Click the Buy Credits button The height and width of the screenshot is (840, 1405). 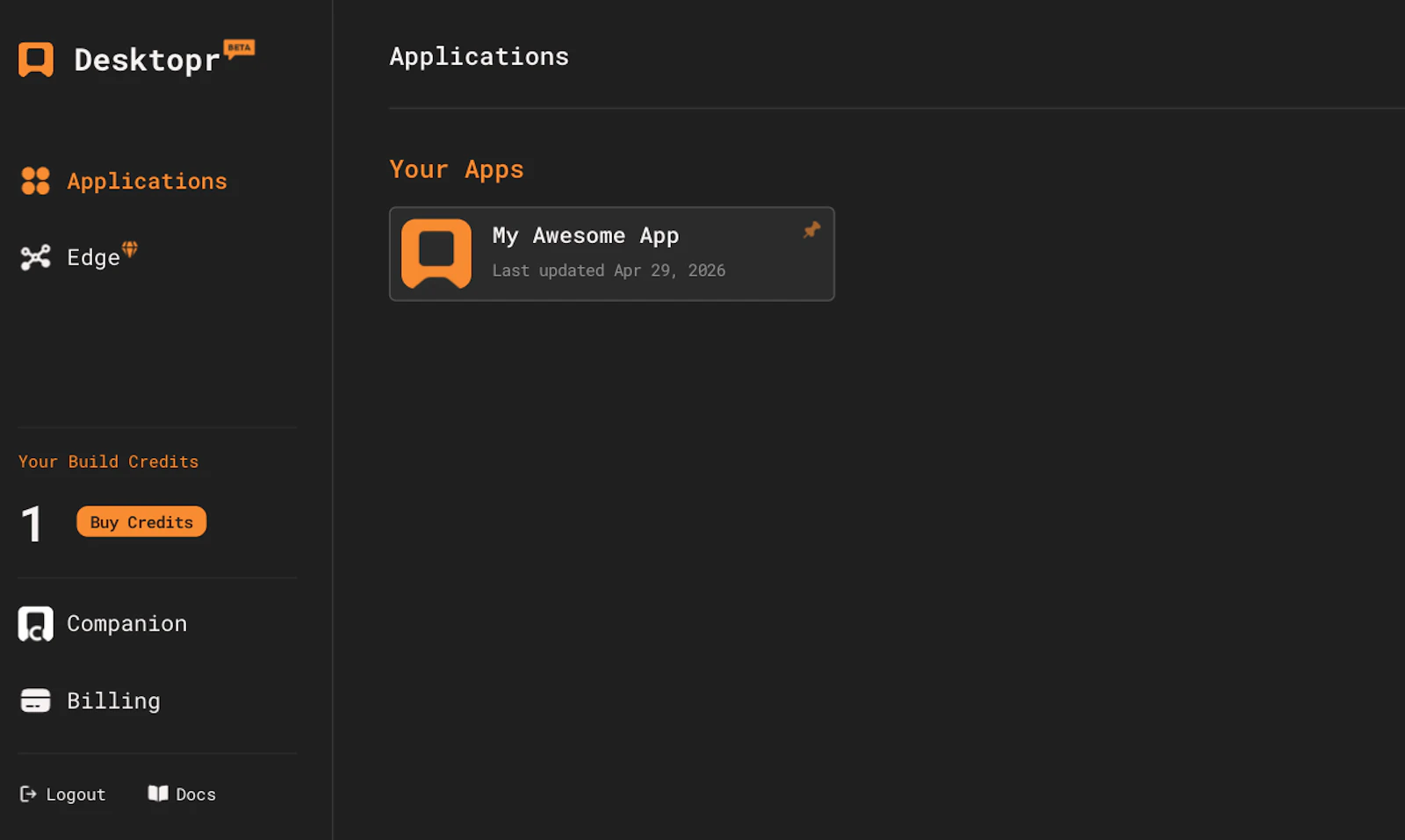pyautogui.click(x=141, y=521)
